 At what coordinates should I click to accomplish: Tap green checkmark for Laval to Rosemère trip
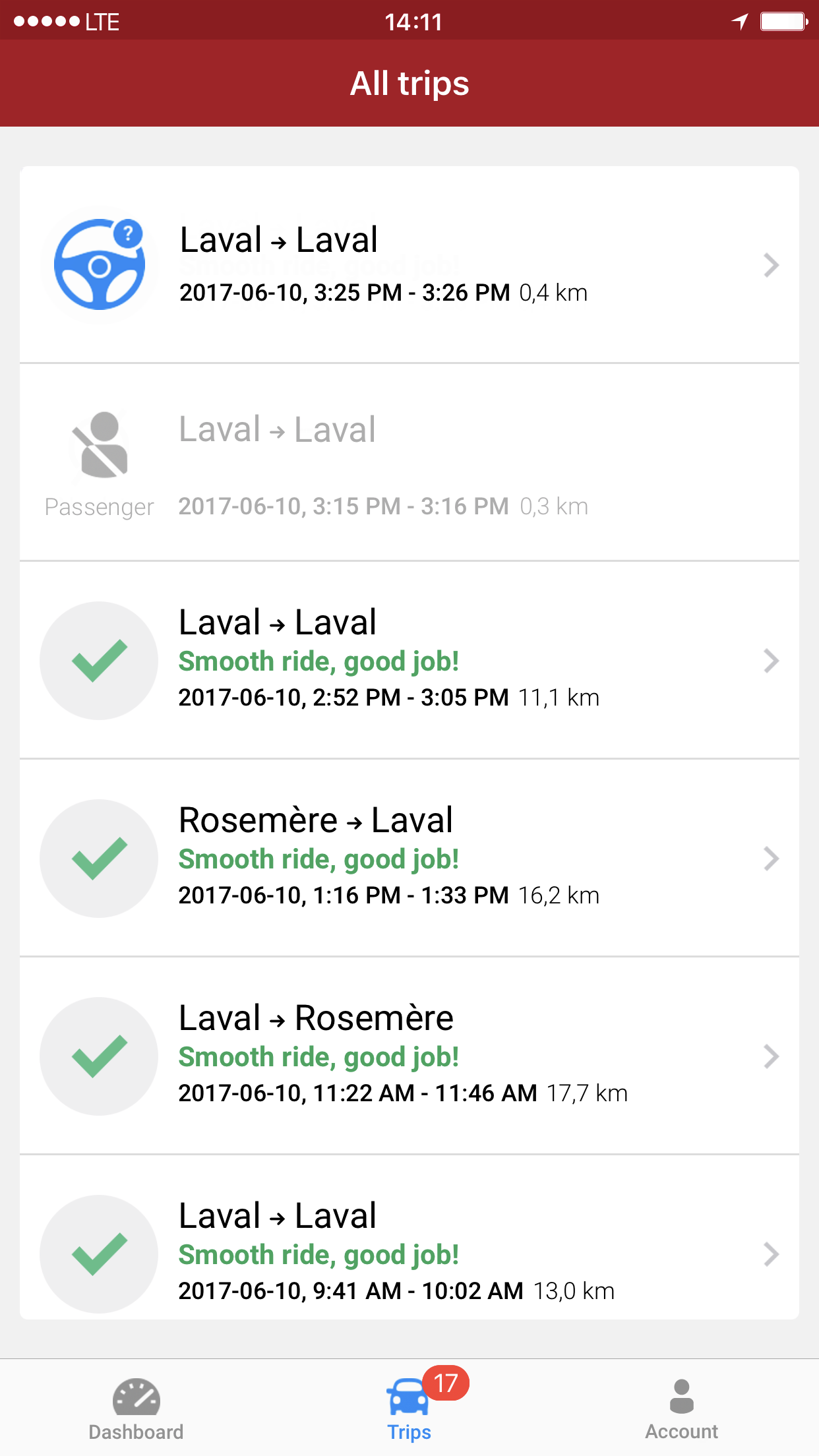click(100, 1056)
